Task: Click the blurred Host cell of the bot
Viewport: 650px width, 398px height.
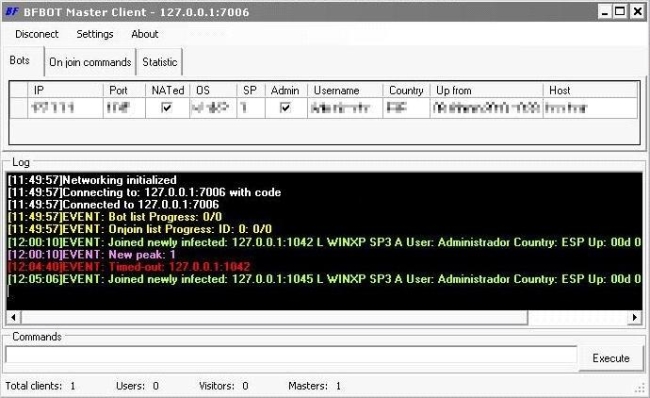Action: pyautogui.click(x=590, y=108)
